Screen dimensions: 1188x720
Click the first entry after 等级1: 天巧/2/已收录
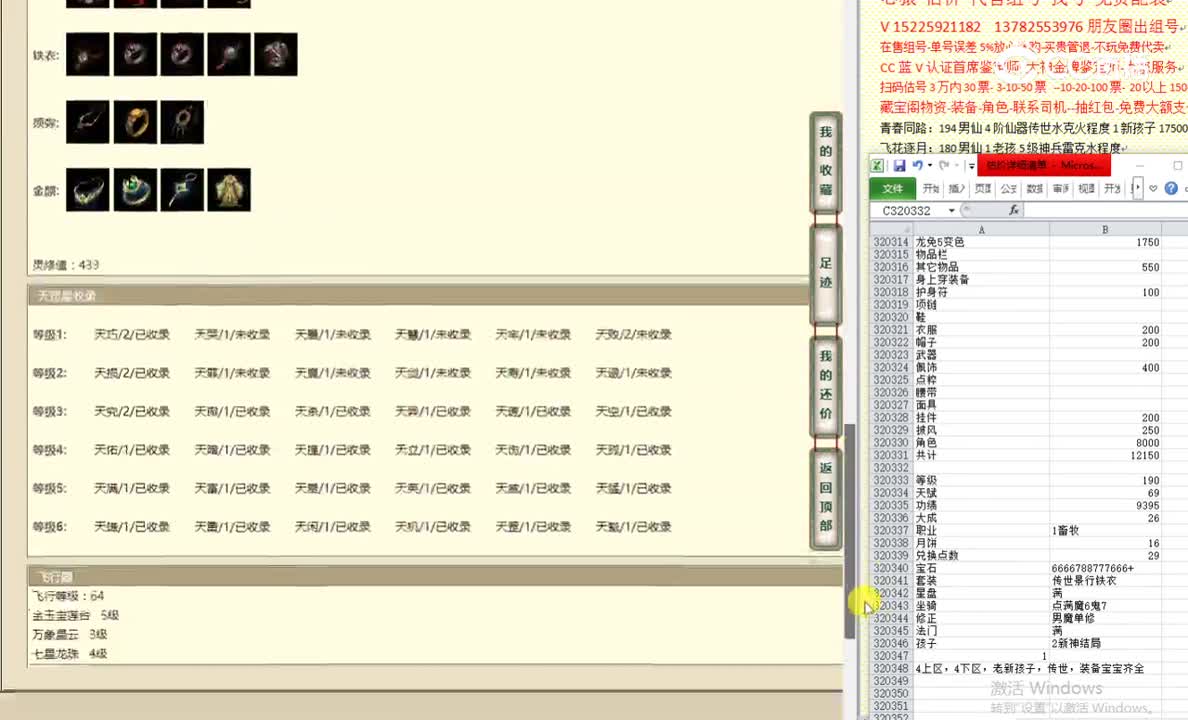point(132,334)
